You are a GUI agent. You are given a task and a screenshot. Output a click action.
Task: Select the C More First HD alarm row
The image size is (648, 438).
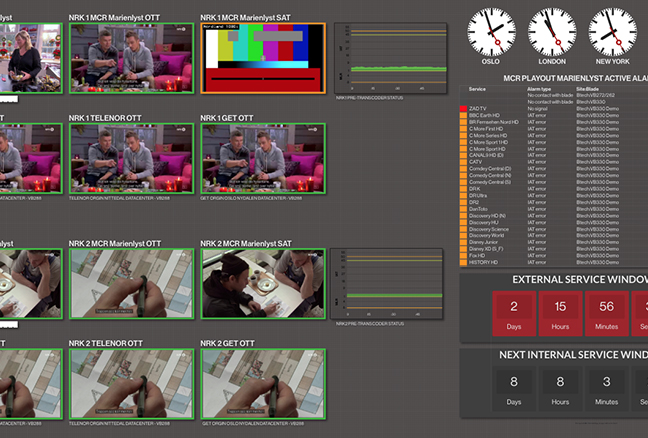554,129
